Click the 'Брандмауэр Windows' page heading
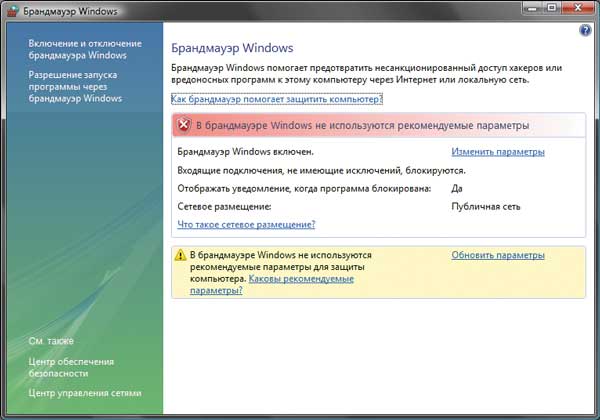Viewport: 600px width, 420px height. (x=231, y=47)
